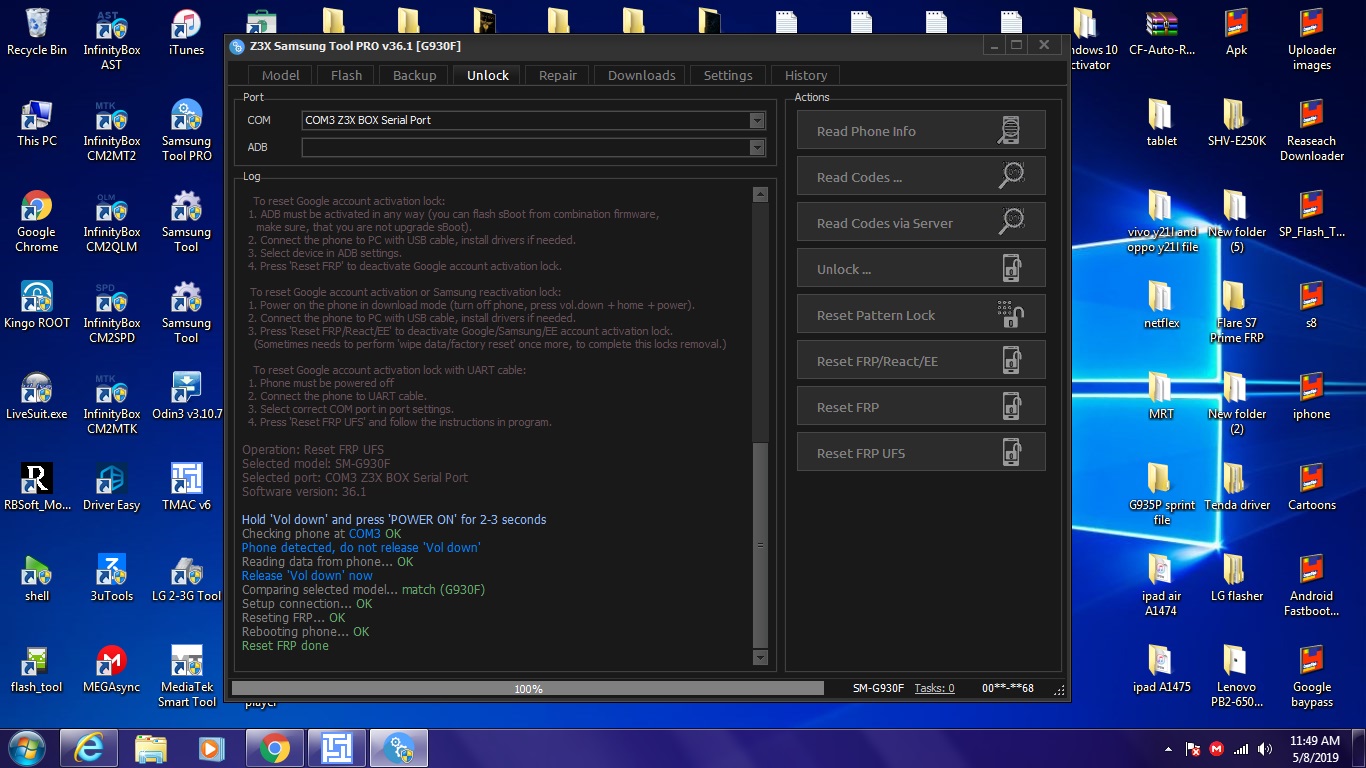Launch Samsung Tool PRO desktop shortcut
This screenshot has width=1366, height=768.
pos(186,131)
